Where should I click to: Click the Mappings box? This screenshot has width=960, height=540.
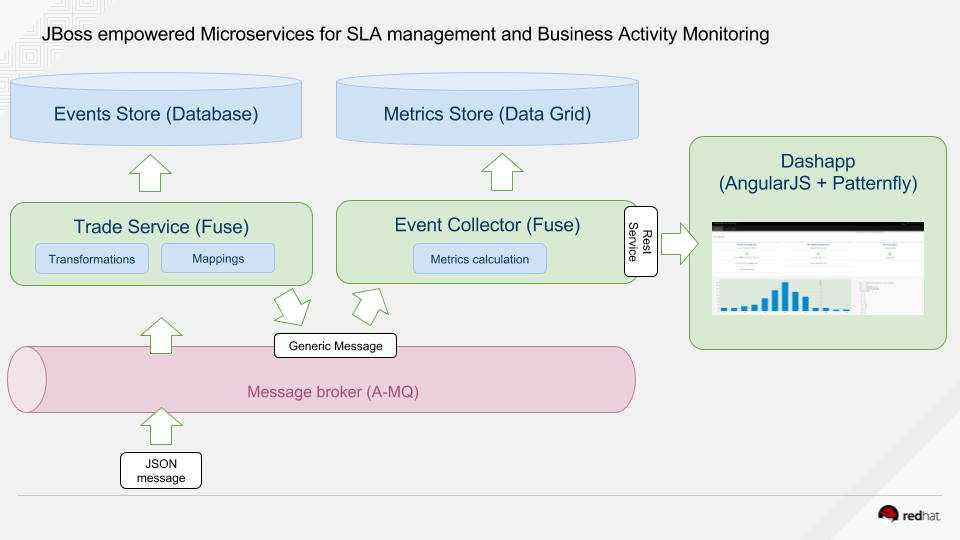coord(218,258)
